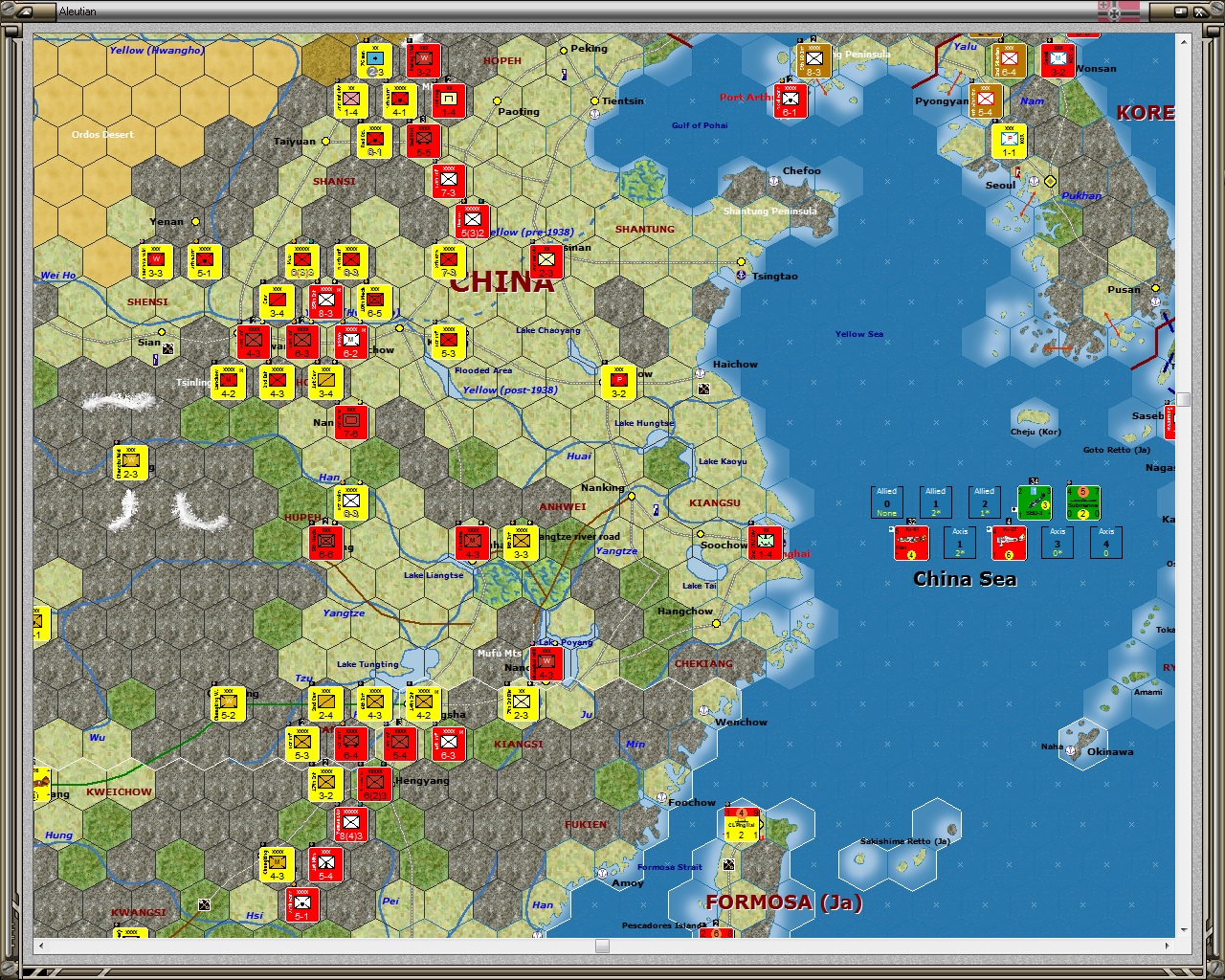Select the yellow 4-1 unit
Screen dimensions: 1225x980
399,100
